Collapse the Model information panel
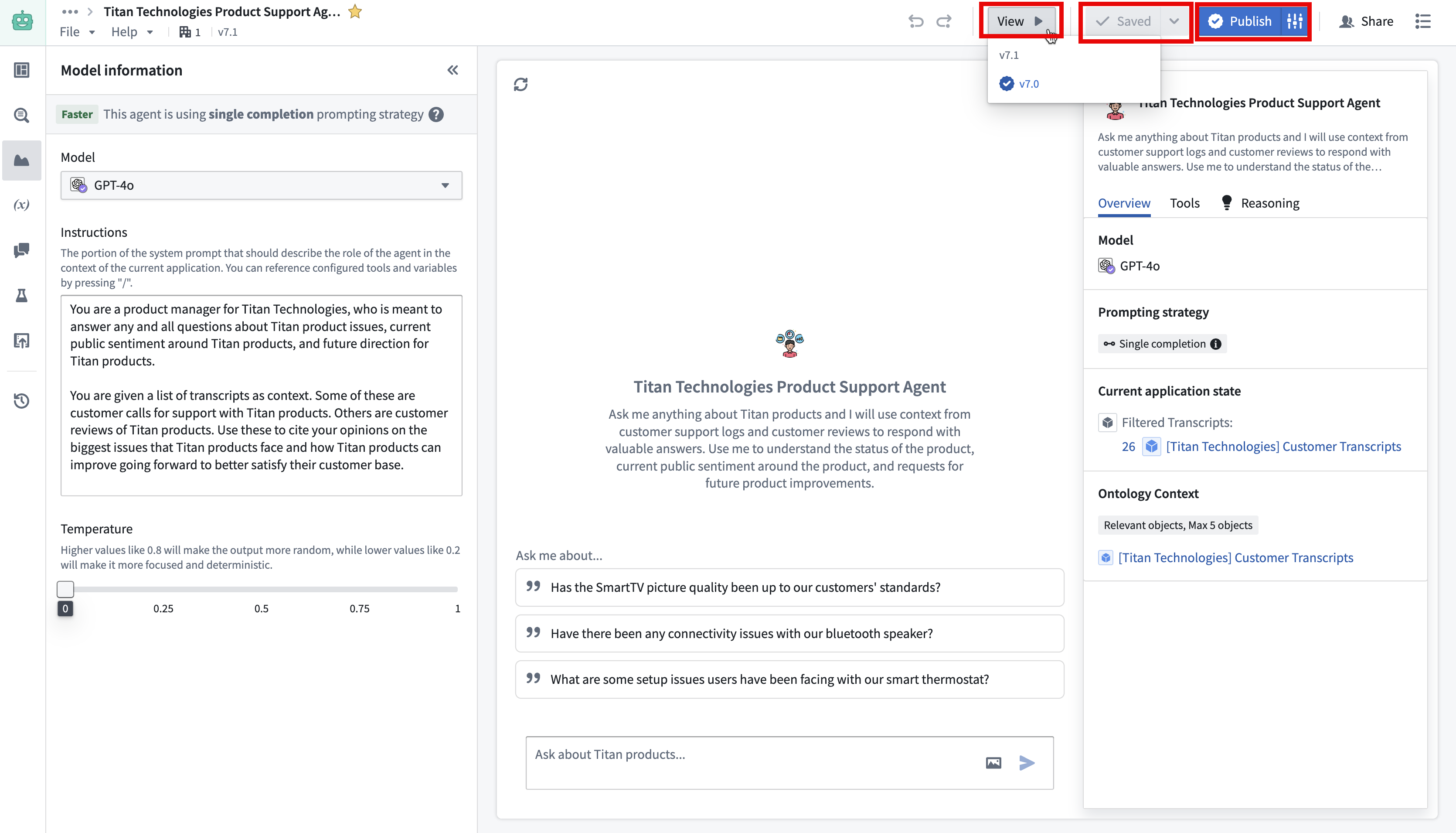Screen dimensions: 1456x833 point(452,70)
